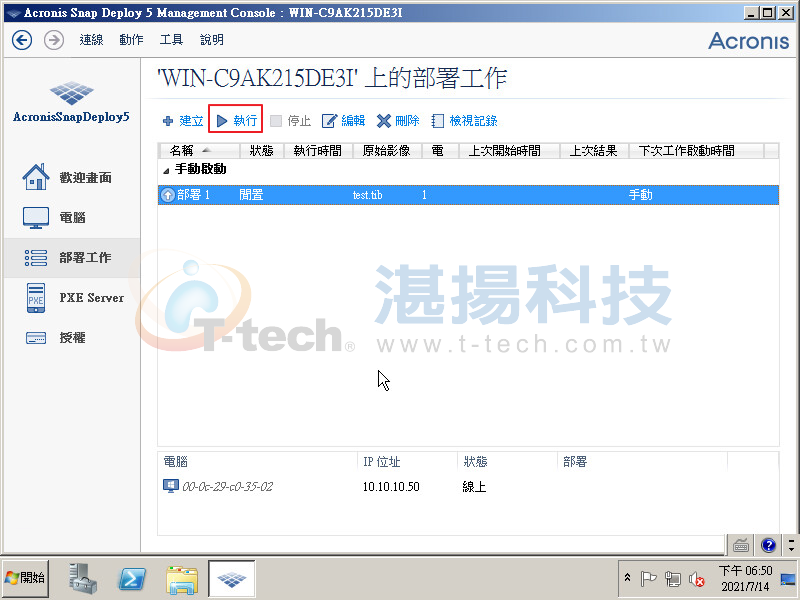Click the 線上 status text

[474, 487]
